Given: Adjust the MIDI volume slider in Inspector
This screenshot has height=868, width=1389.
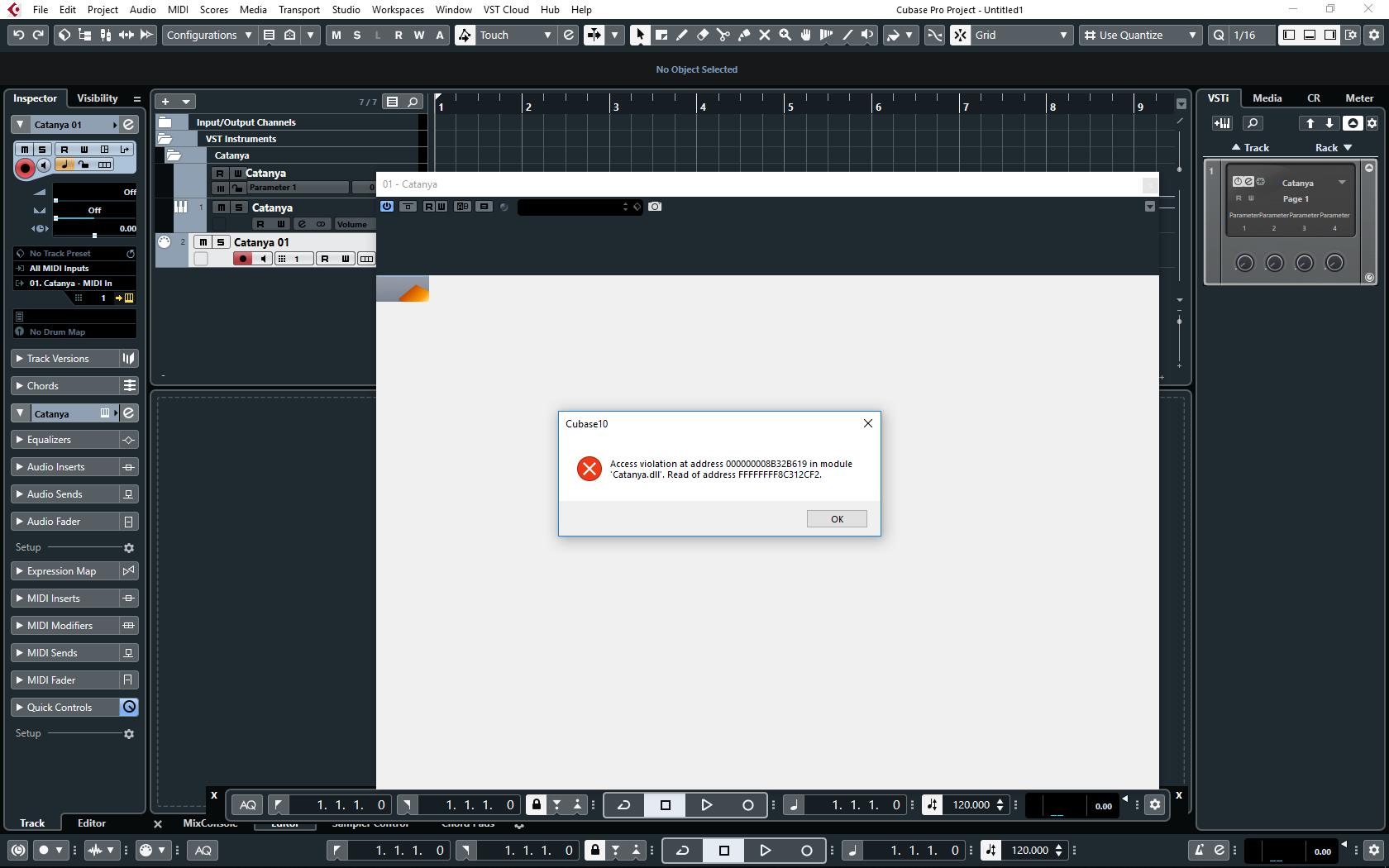Looking at the screenshot, I should [x=94, y=193].
